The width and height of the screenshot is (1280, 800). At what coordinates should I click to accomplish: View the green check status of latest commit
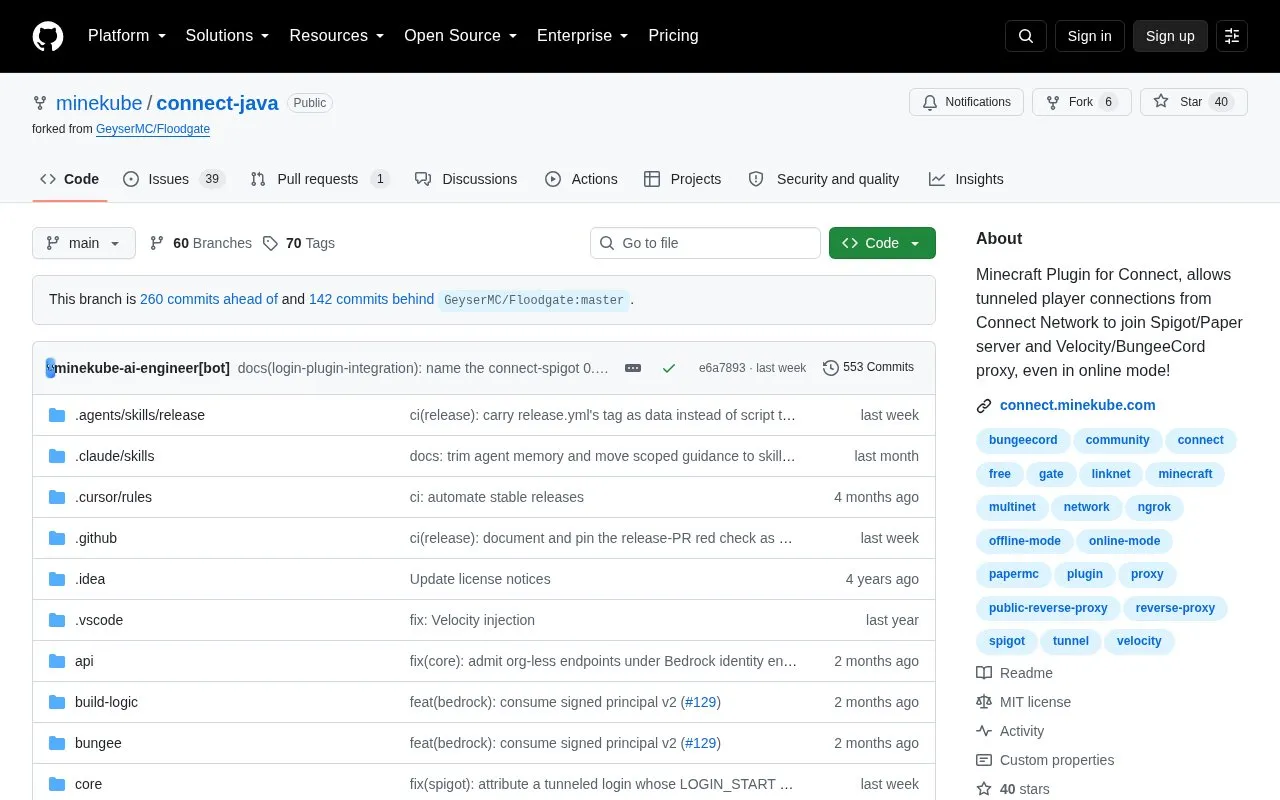click(669, 368)
